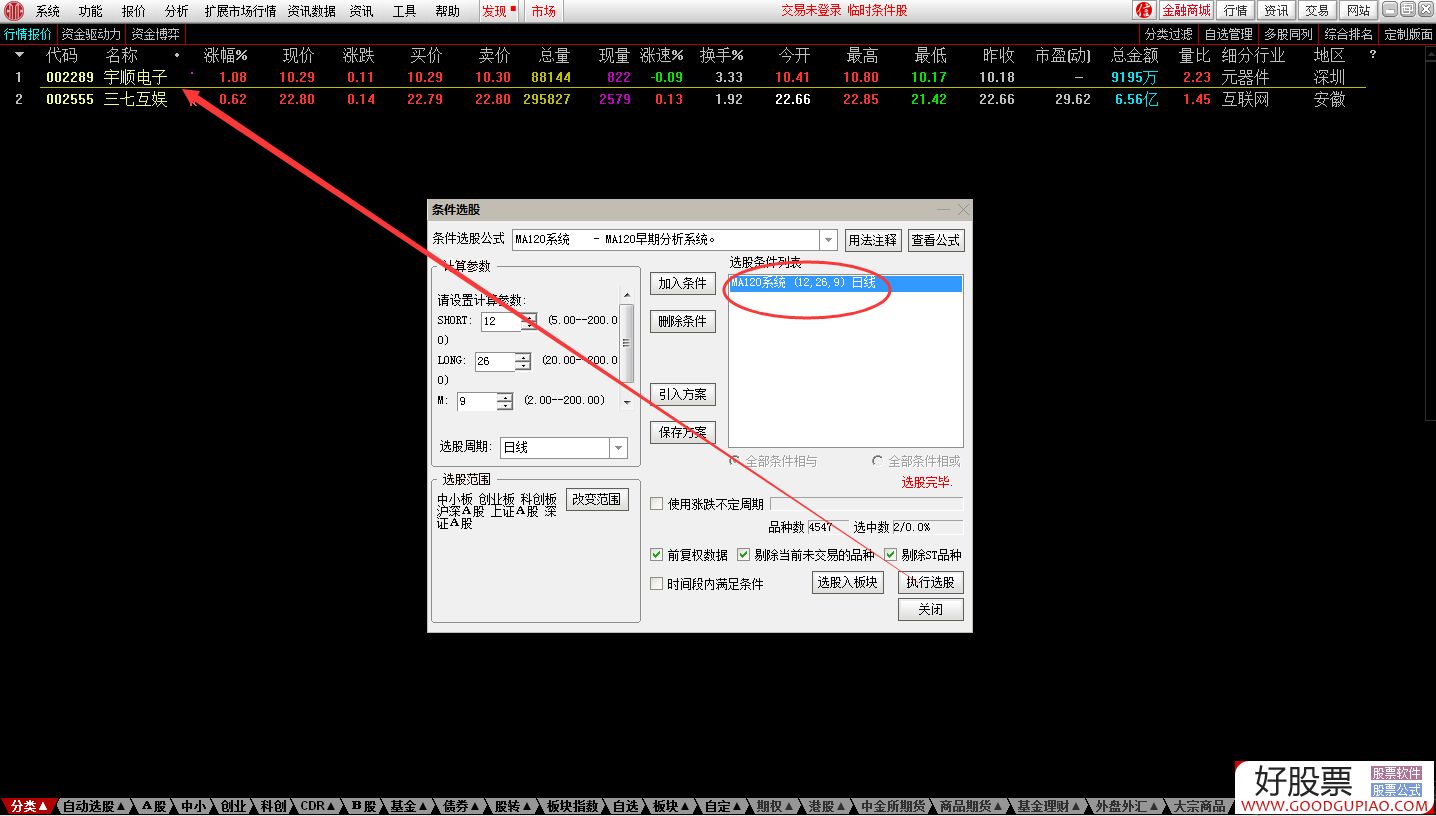Image resolution: width=1436 pixels, height=816 pixels.
Task: Switch to the 资金博弈 tab
Action: tap(156, 34)
